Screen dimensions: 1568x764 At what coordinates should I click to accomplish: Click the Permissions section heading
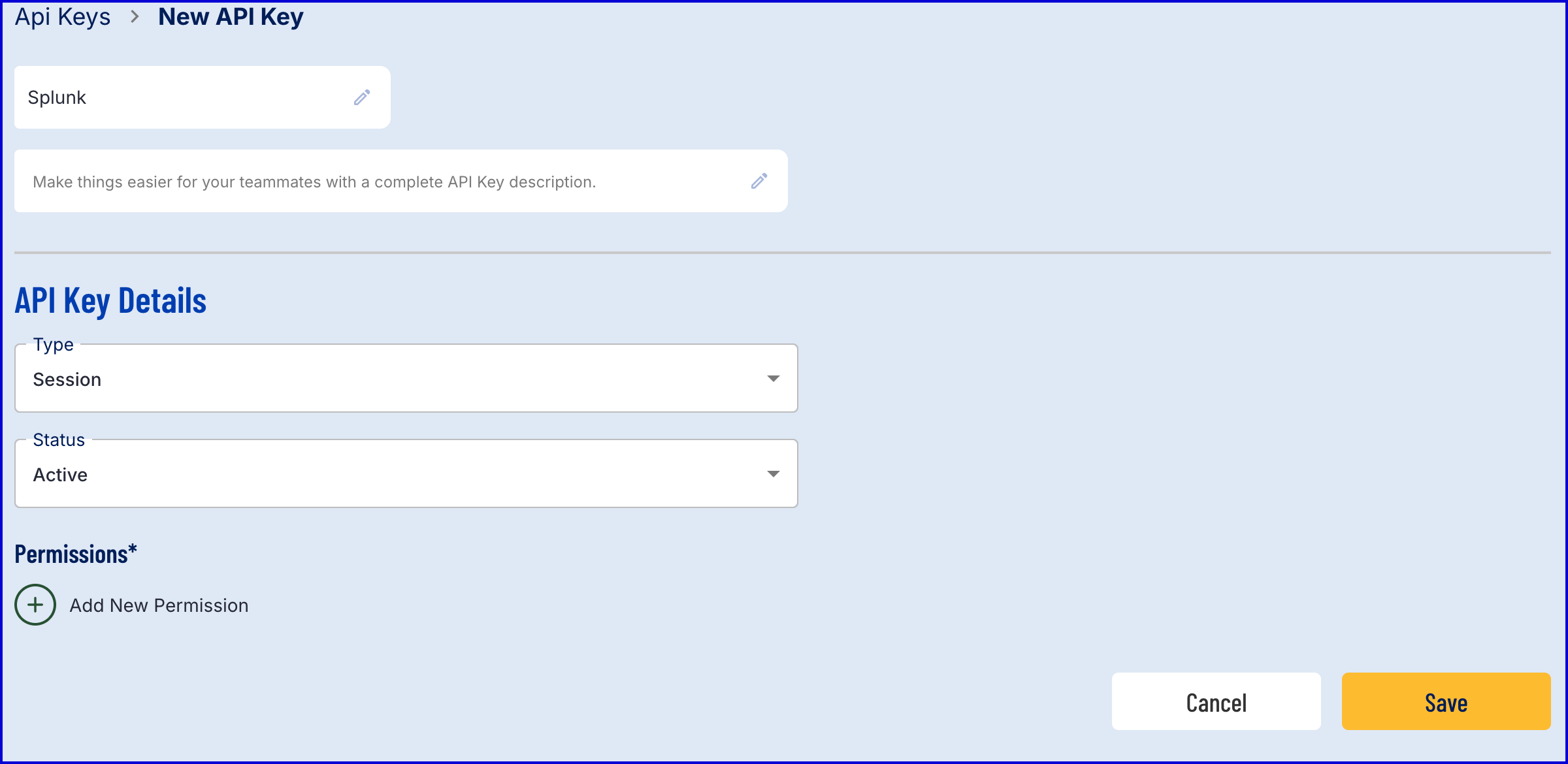coord(76,554)
